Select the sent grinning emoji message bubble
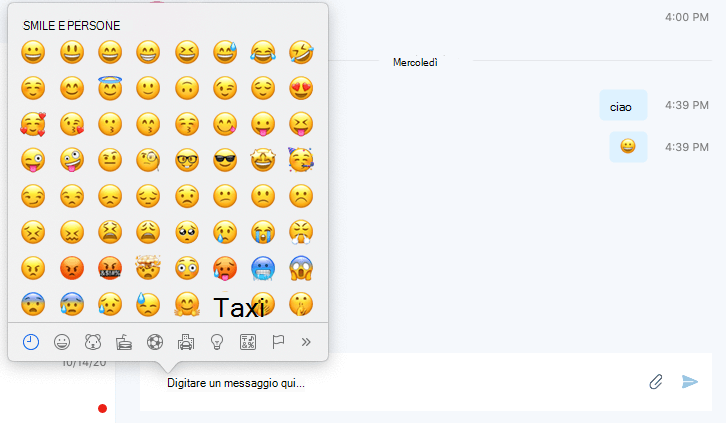The height and width of the screenshot is (423, 726). (628, 147)
